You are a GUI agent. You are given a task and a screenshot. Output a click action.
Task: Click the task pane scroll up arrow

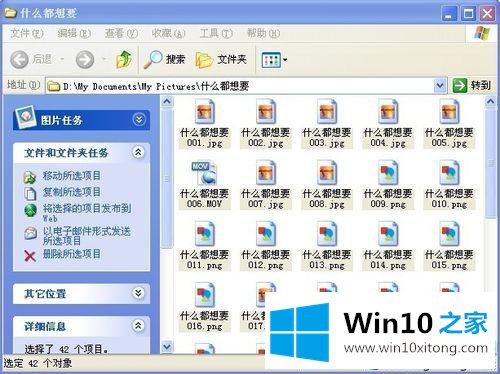click(x=167, y=101)
